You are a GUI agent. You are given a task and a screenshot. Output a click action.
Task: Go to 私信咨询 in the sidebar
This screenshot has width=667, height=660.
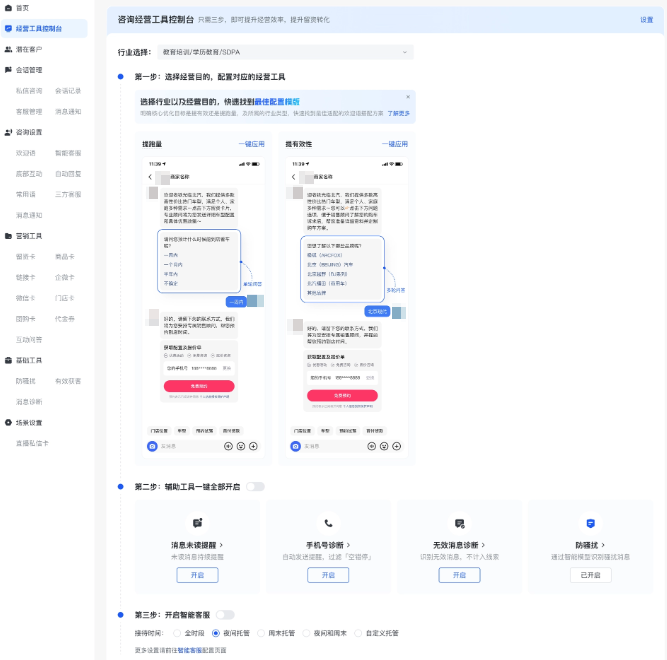[x=28, y=90]
